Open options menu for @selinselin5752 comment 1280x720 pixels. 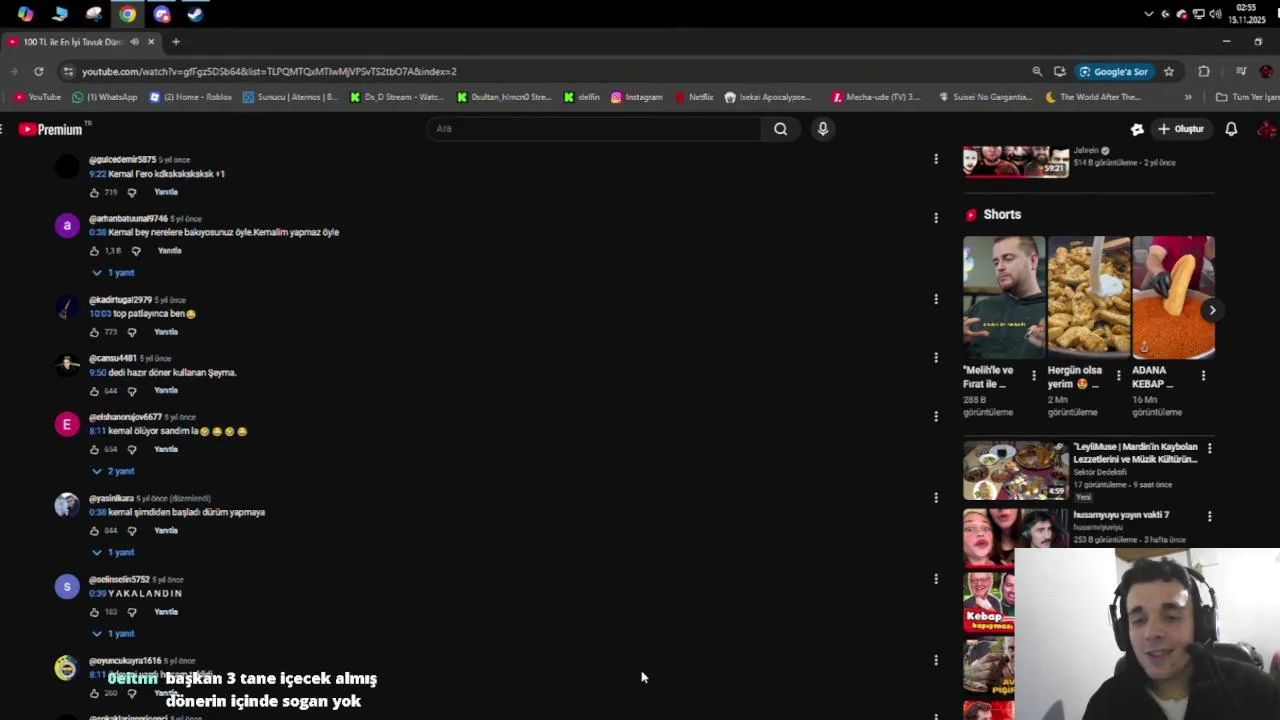[x=936, y=579]
